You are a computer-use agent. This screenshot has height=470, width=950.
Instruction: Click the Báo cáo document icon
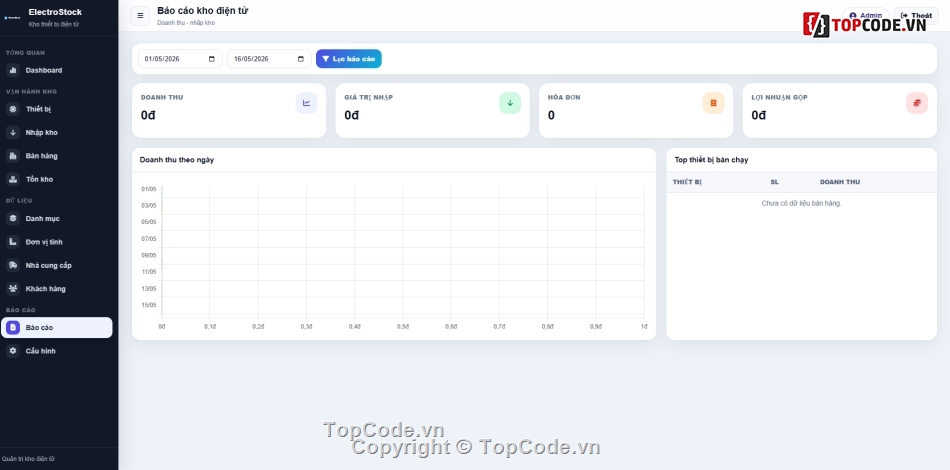pyautogui.click(x=13, y=328)
